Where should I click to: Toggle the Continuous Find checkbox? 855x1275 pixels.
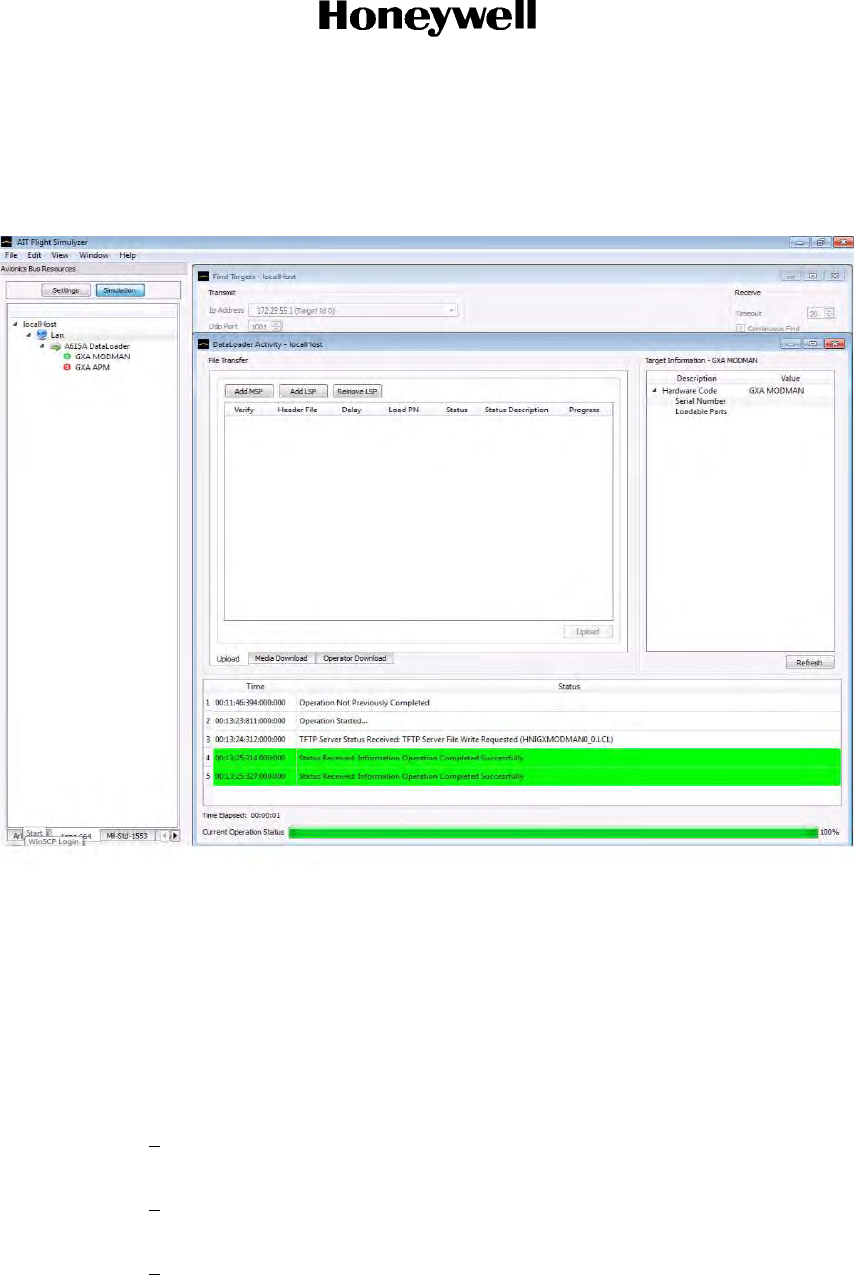[740, 328]
